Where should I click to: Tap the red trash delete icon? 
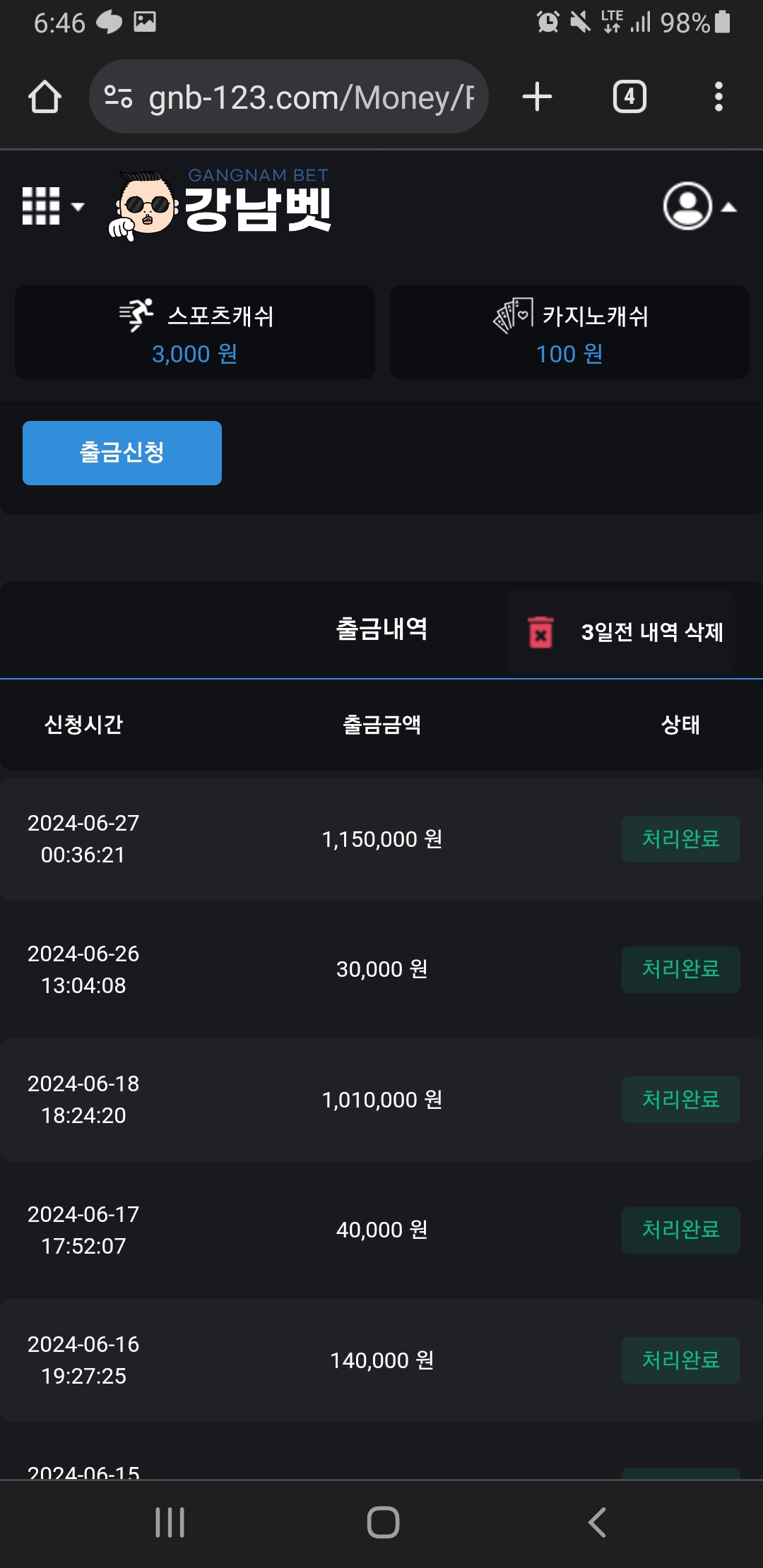coord(541,632)
